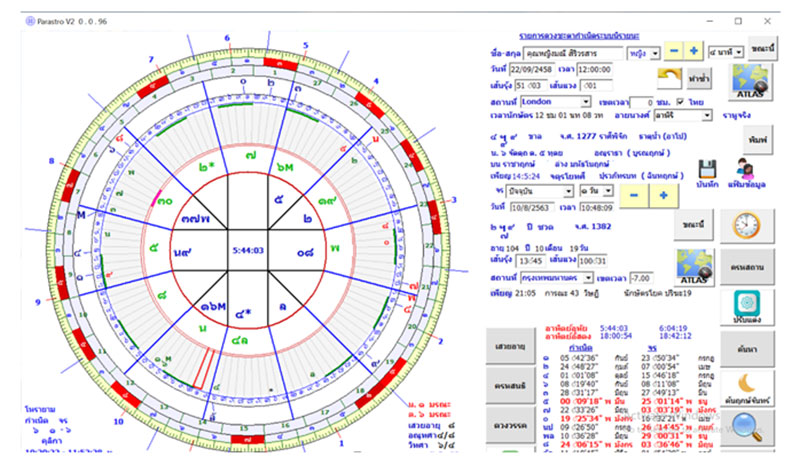Click the yellow undo arrow icon
Screen dimensions: 800x473
pos(670,78)
